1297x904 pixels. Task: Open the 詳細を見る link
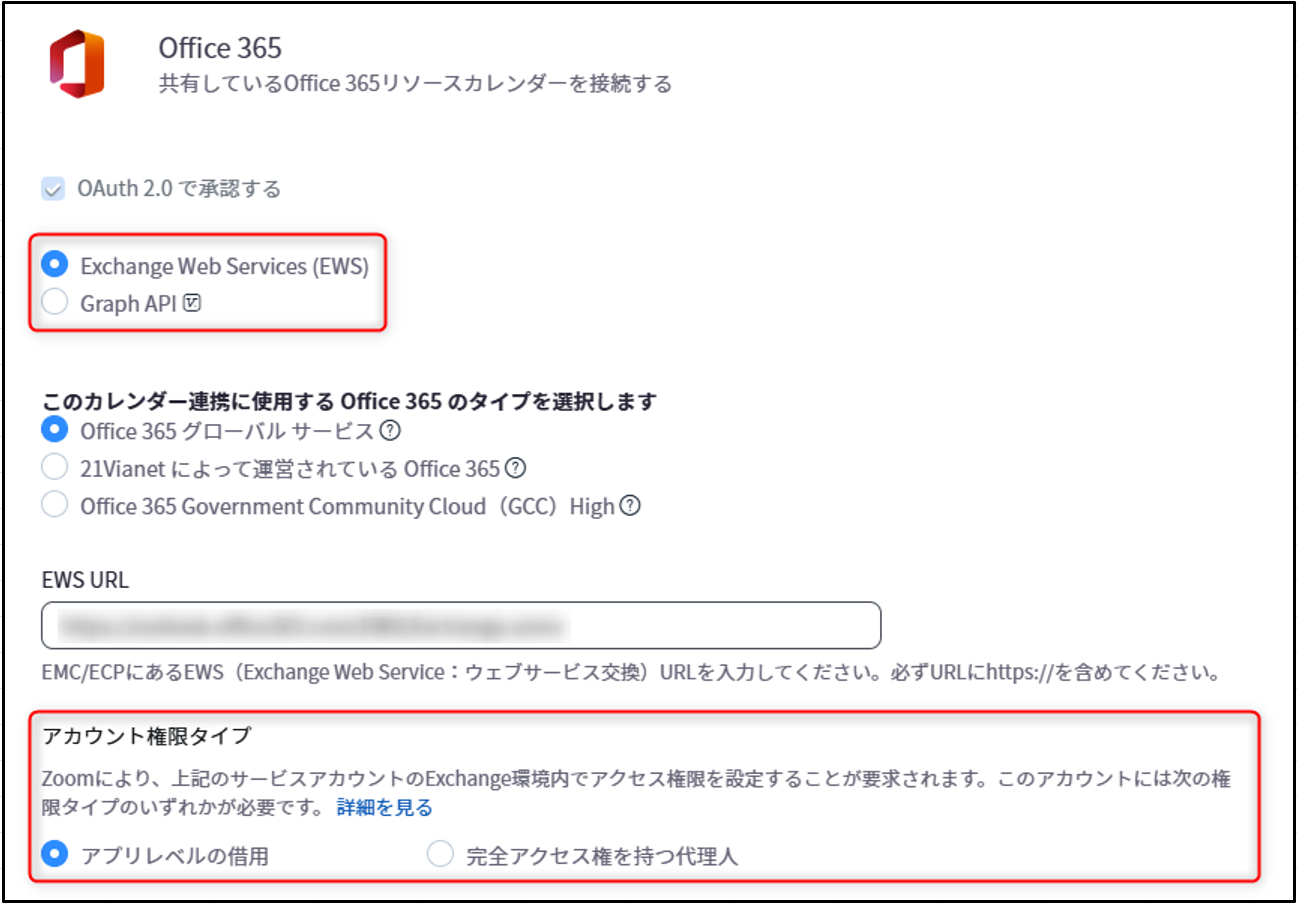coord(385,807)
